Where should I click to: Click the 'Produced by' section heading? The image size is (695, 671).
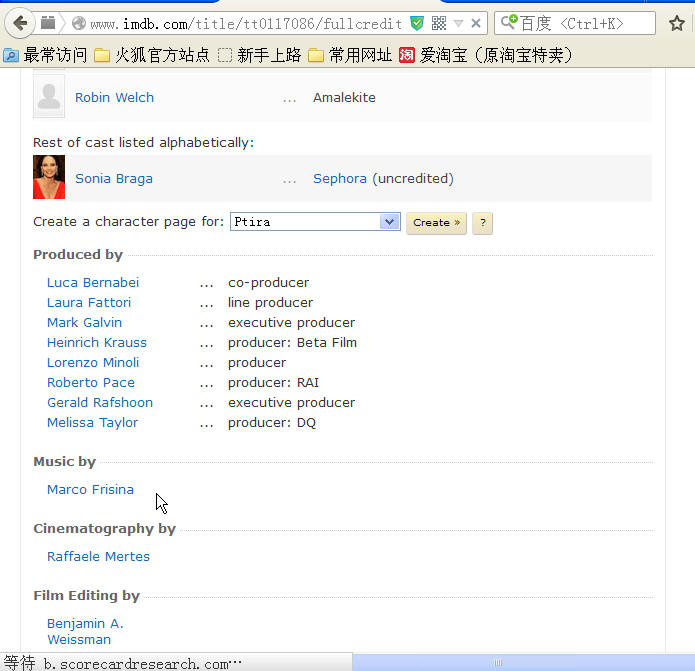pyautogui.click(x=78, y=255)
